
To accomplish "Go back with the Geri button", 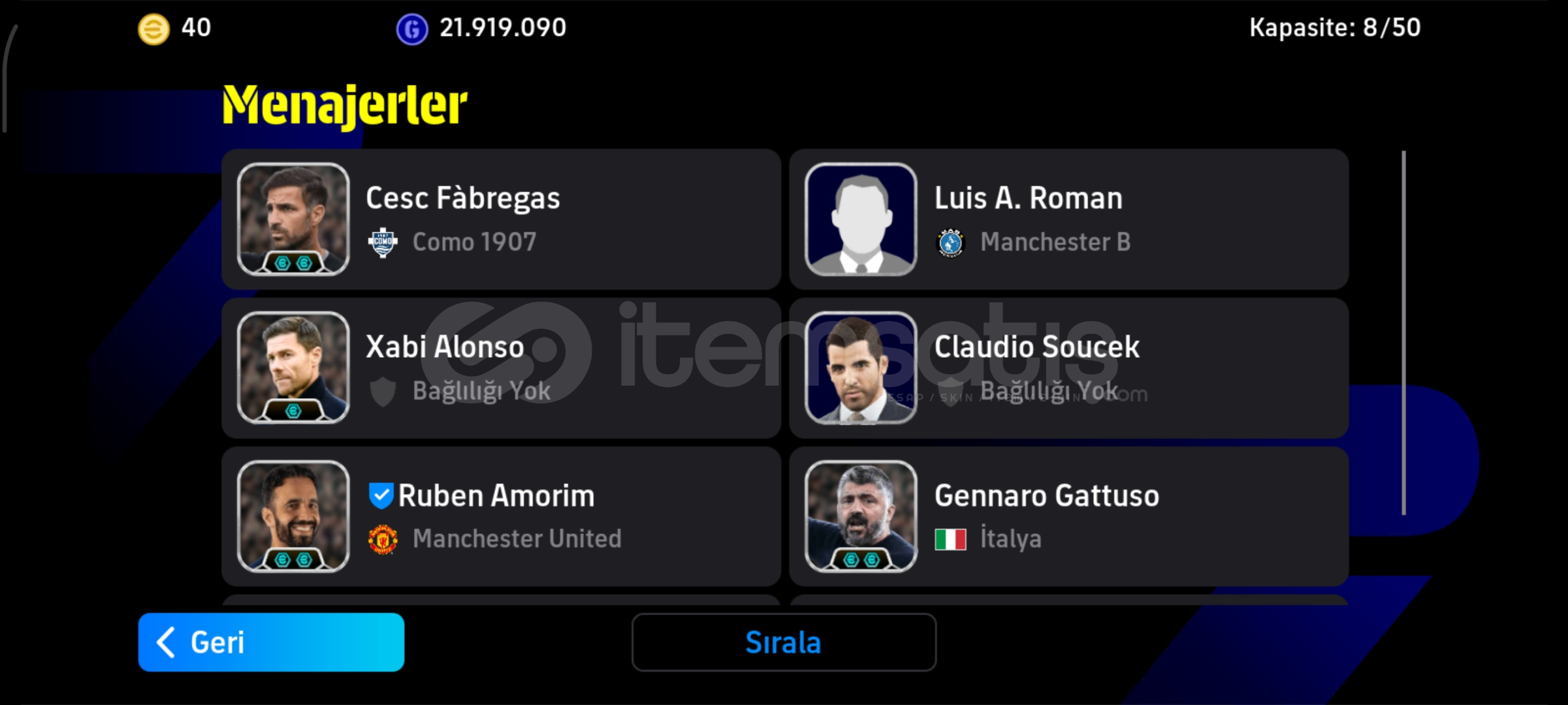I will coord(271,642).
